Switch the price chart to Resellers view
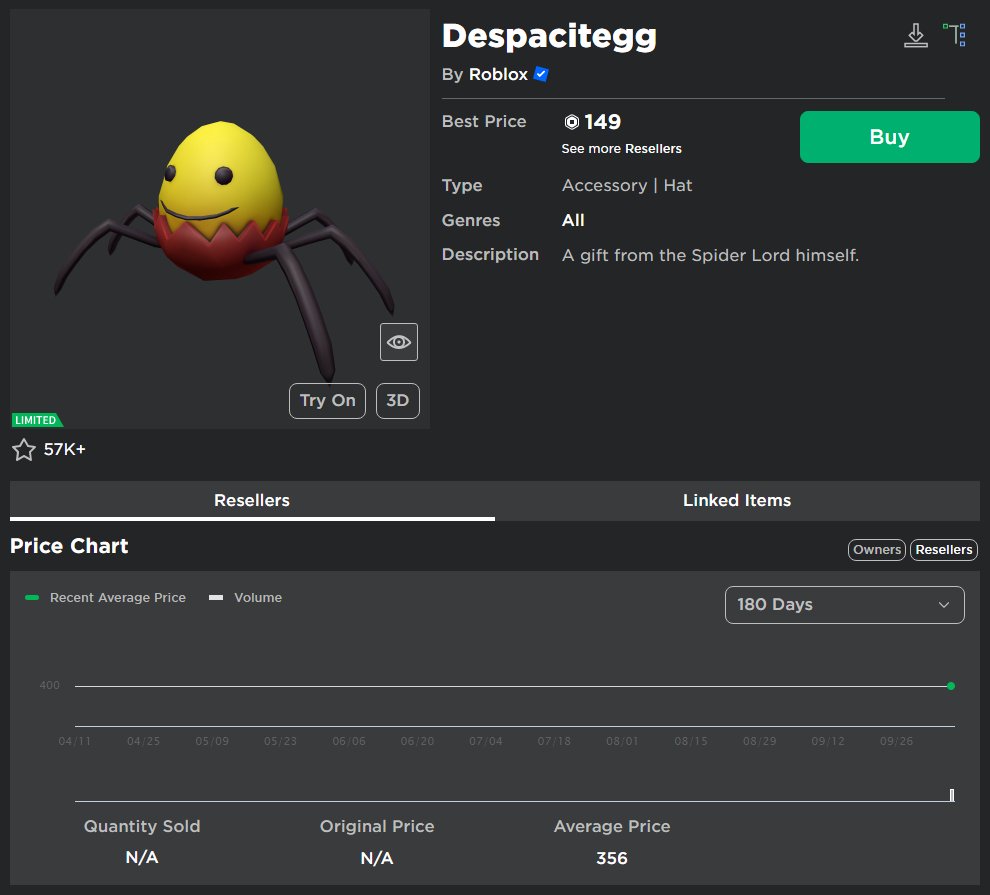 click(x=943, y=549)
